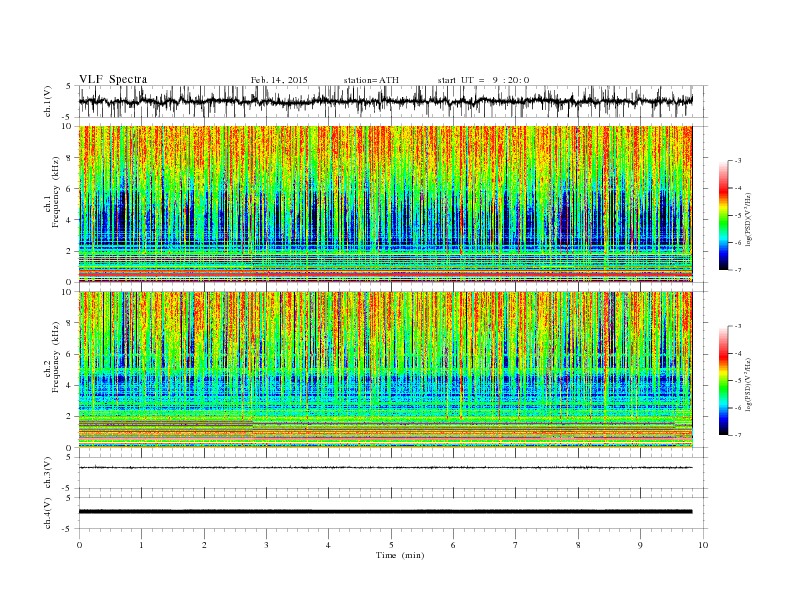792x612 pixels.
Task: Click the ch.1 "Frequency (kHz)" axis label
Action: point(56,192)
